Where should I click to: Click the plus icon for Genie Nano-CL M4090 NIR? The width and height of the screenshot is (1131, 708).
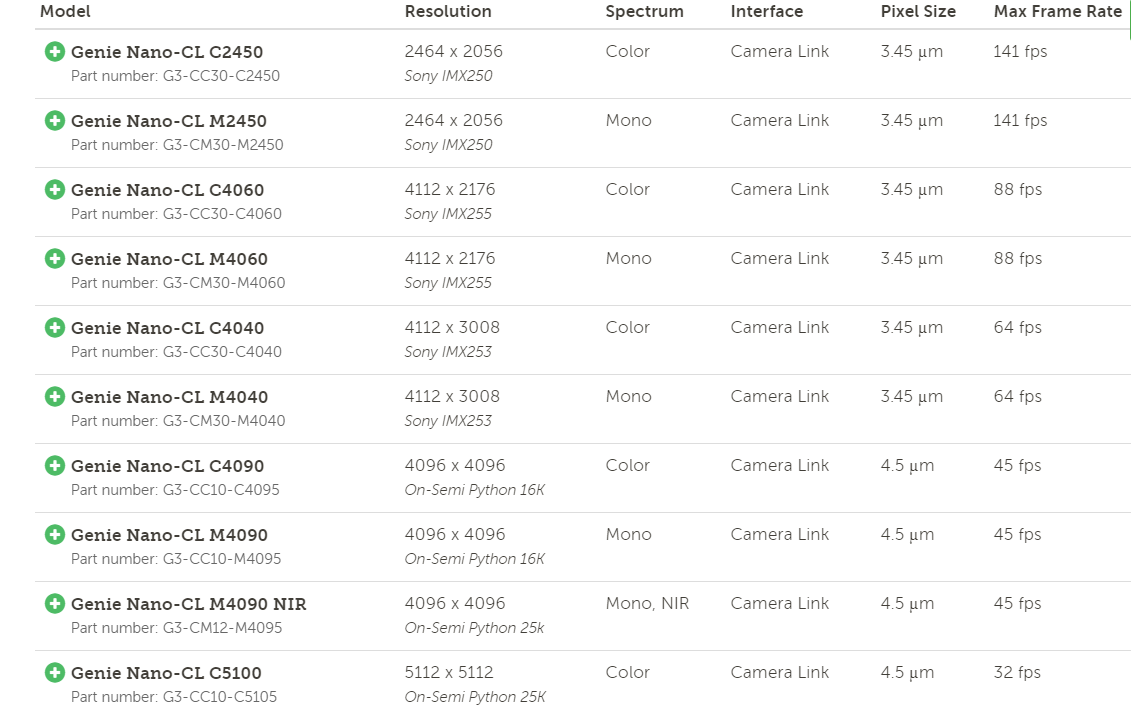click(55, 604)
